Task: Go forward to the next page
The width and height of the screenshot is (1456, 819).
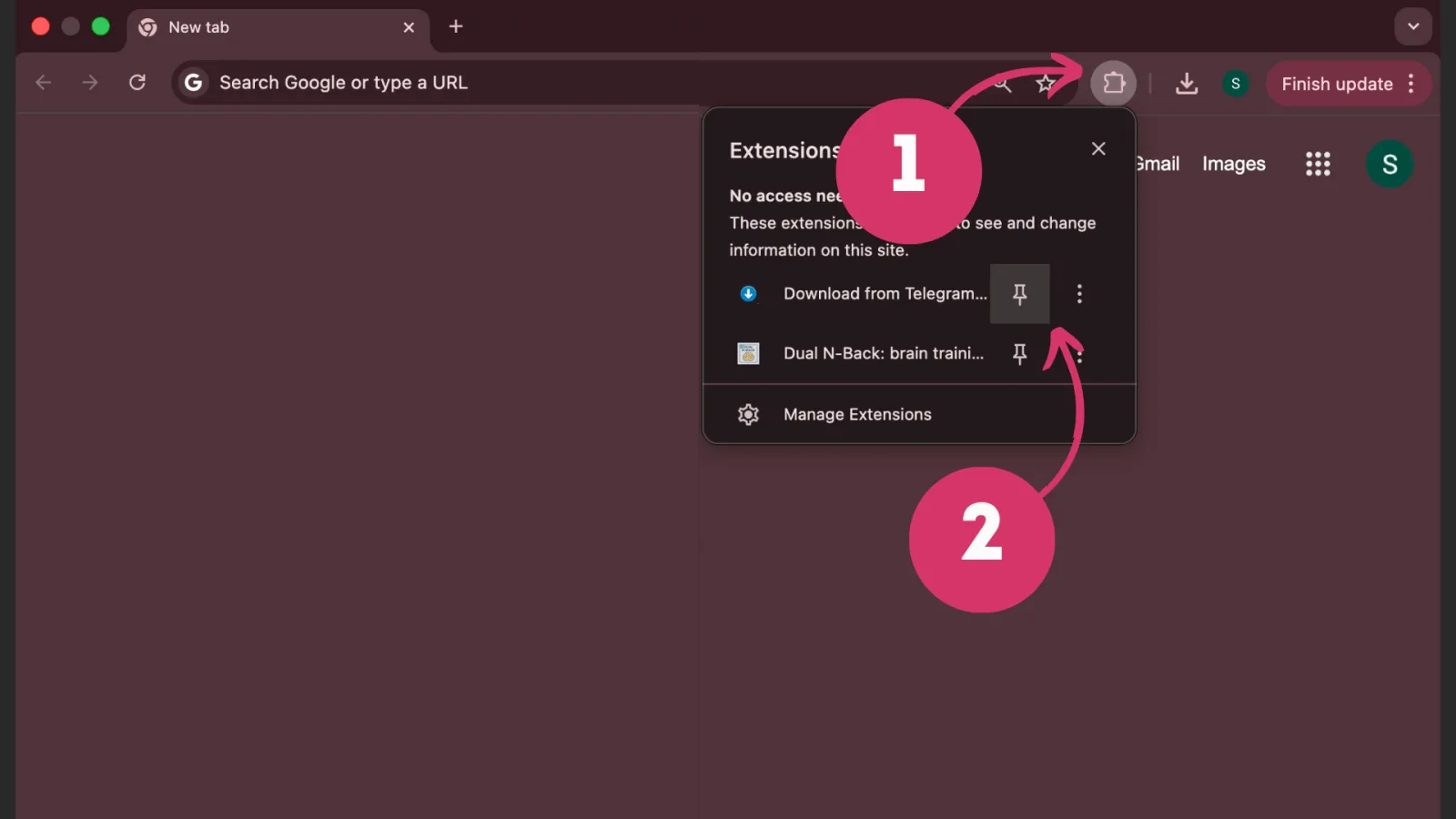Action: (x=90, y=83)
